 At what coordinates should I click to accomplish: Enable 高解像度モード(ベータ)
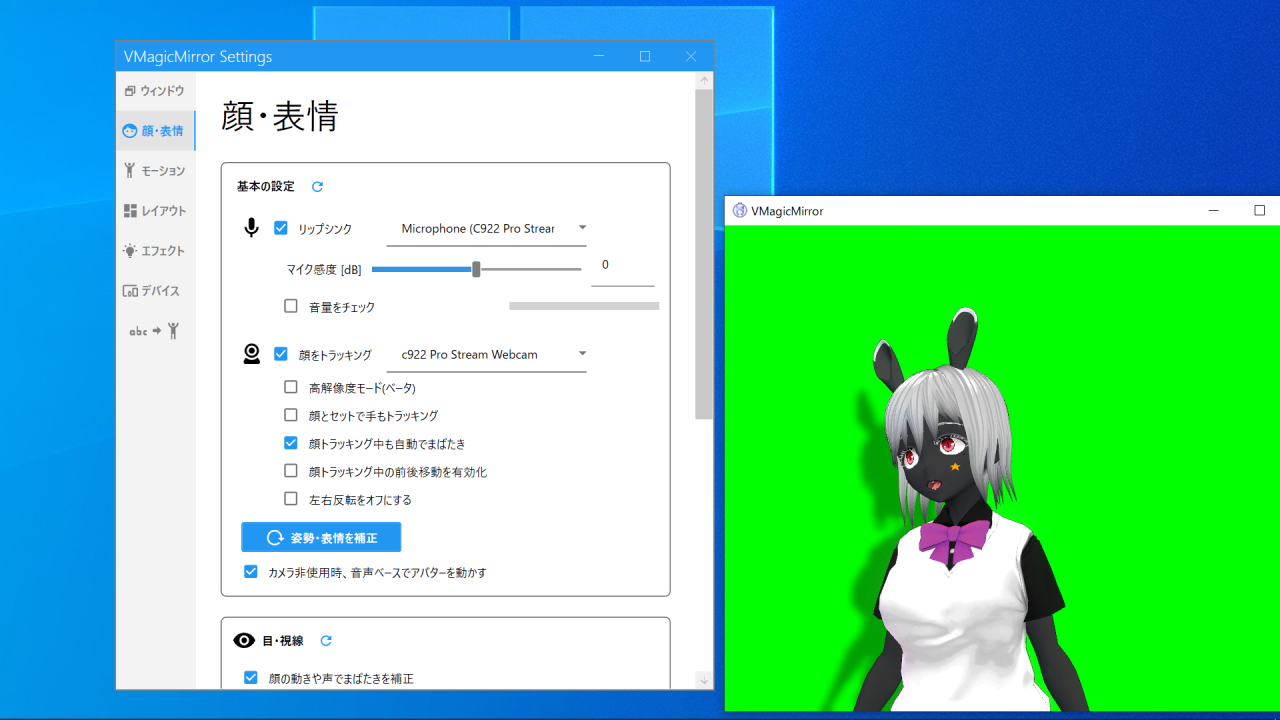[291, 387]
